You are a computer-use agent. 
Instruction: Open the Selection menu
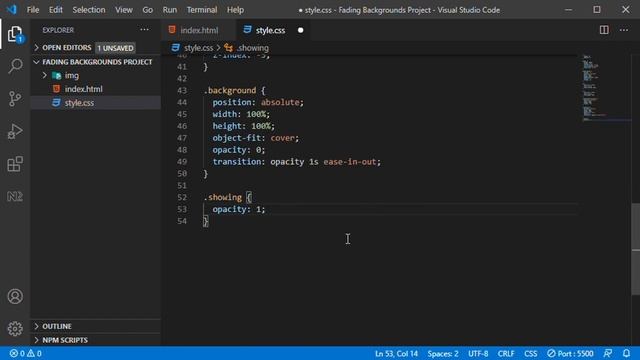[89, 10]
